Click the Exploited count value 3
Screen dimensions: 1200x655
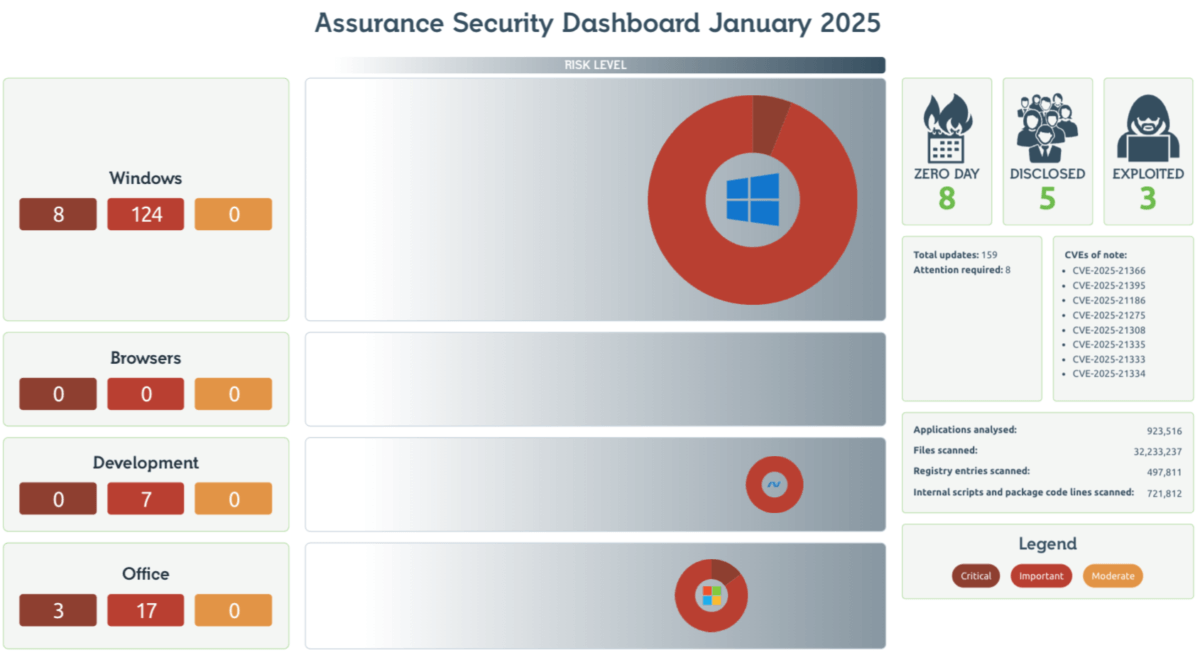1148,199
